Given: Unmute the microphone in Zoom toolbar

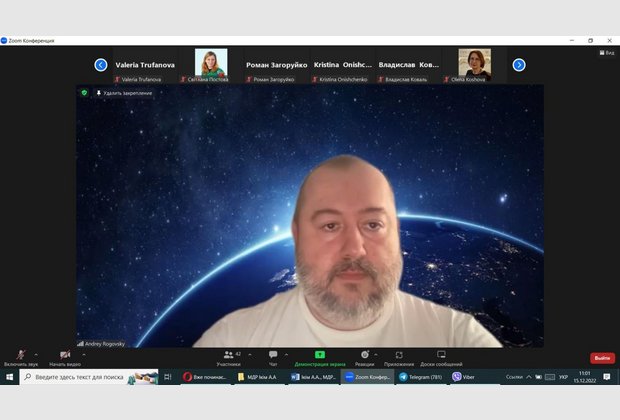Looking at the screenshot, I should (20, 356).
